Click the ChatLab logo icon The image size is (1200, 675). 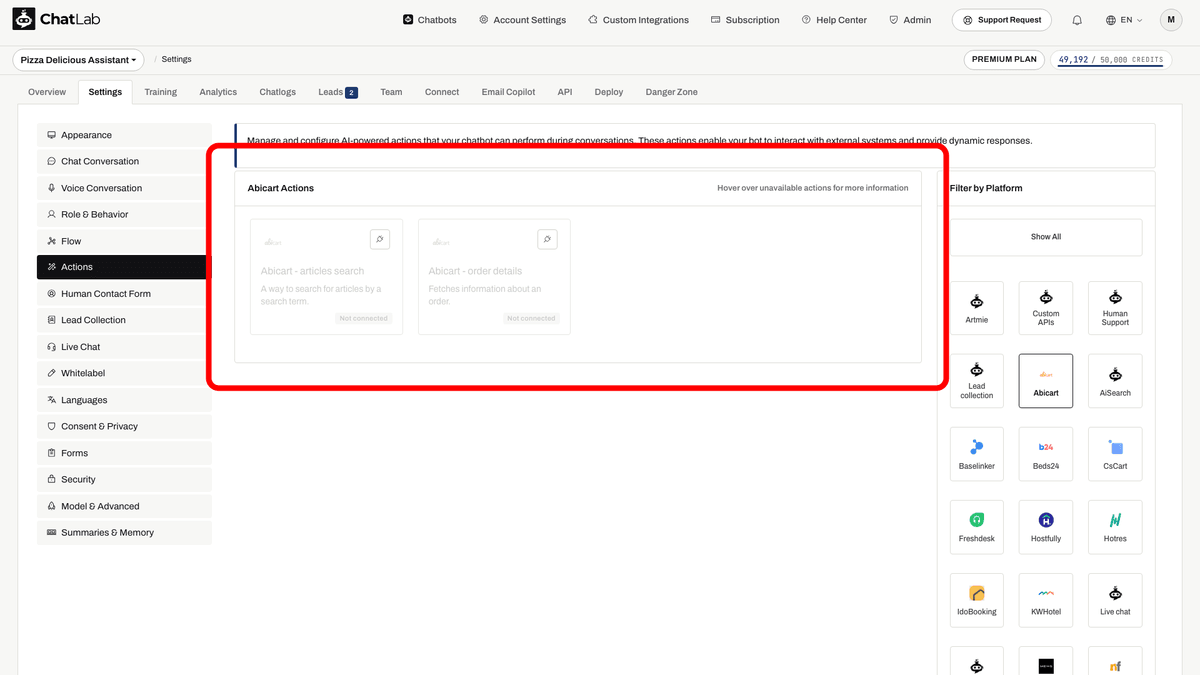pos(24,19)
